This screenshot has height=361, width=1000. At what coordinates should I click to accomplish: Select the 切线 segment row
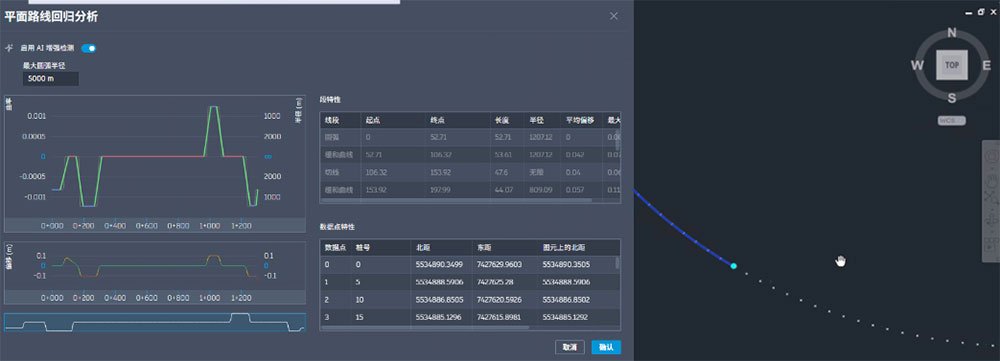pos(470,172)
